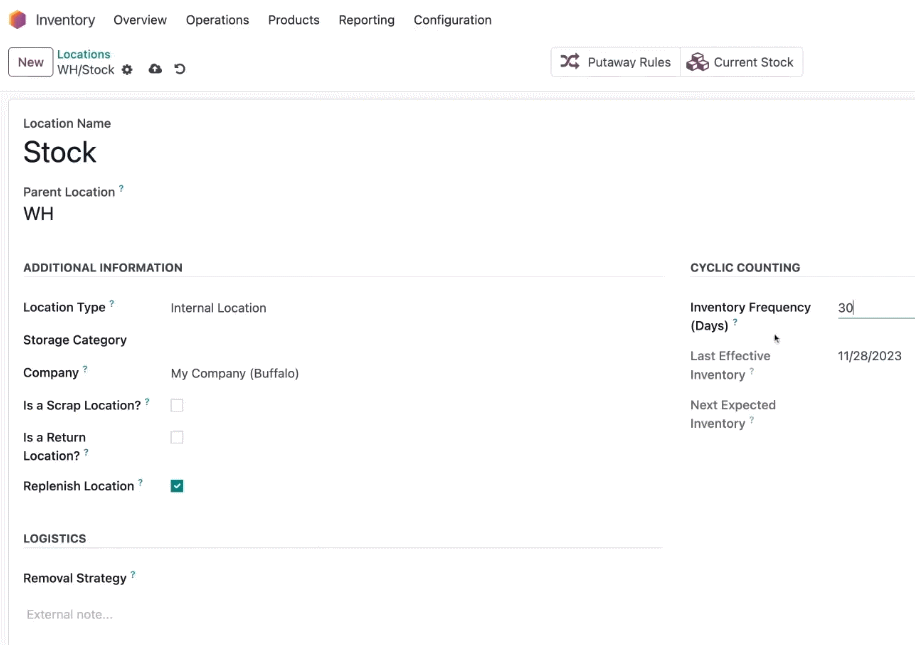This screenshot has width=915, height=645.
Task: Uncheck the Replenish Location checkbox
Action: [177, 486]
